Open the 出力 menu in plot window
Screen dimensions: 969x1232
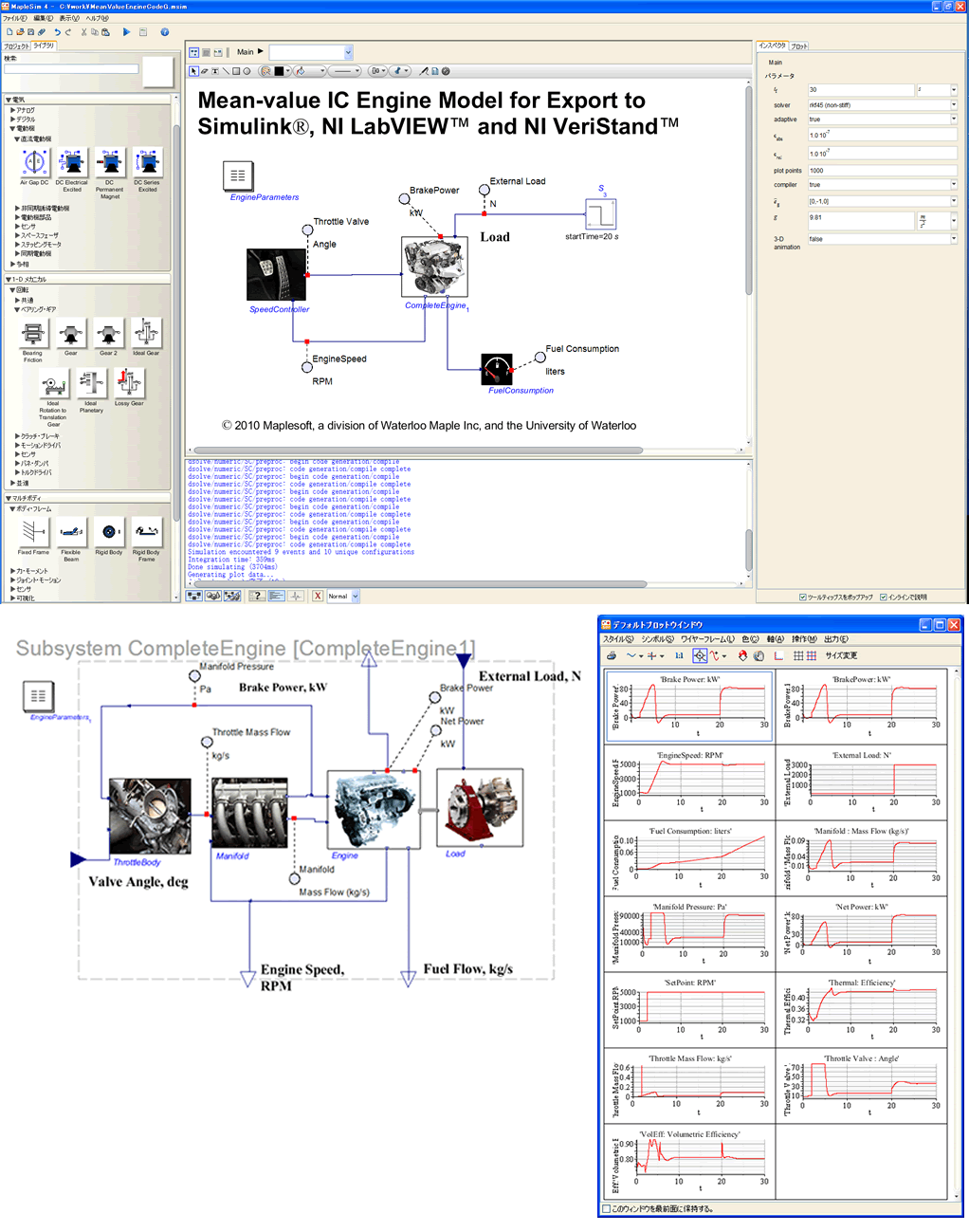836,639
